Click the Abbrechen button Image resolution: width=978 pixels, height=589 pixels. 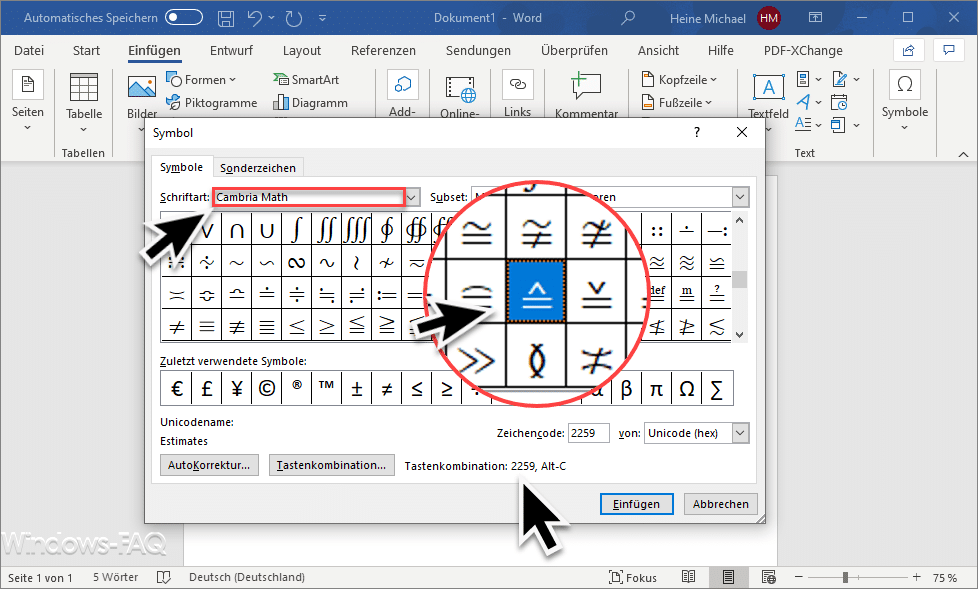720,504
